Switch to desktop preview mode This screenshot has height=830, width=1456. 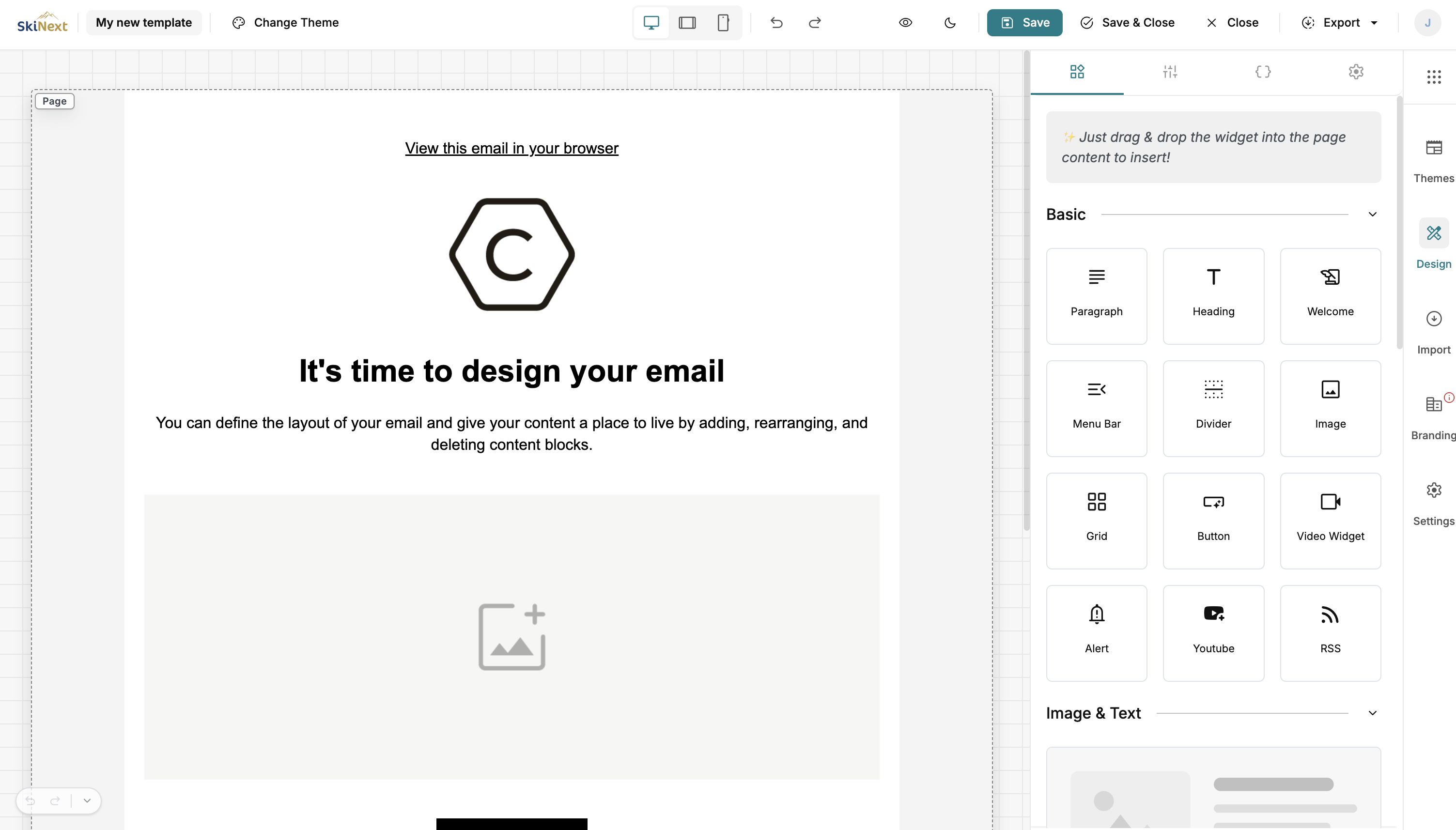click(651, 23)
